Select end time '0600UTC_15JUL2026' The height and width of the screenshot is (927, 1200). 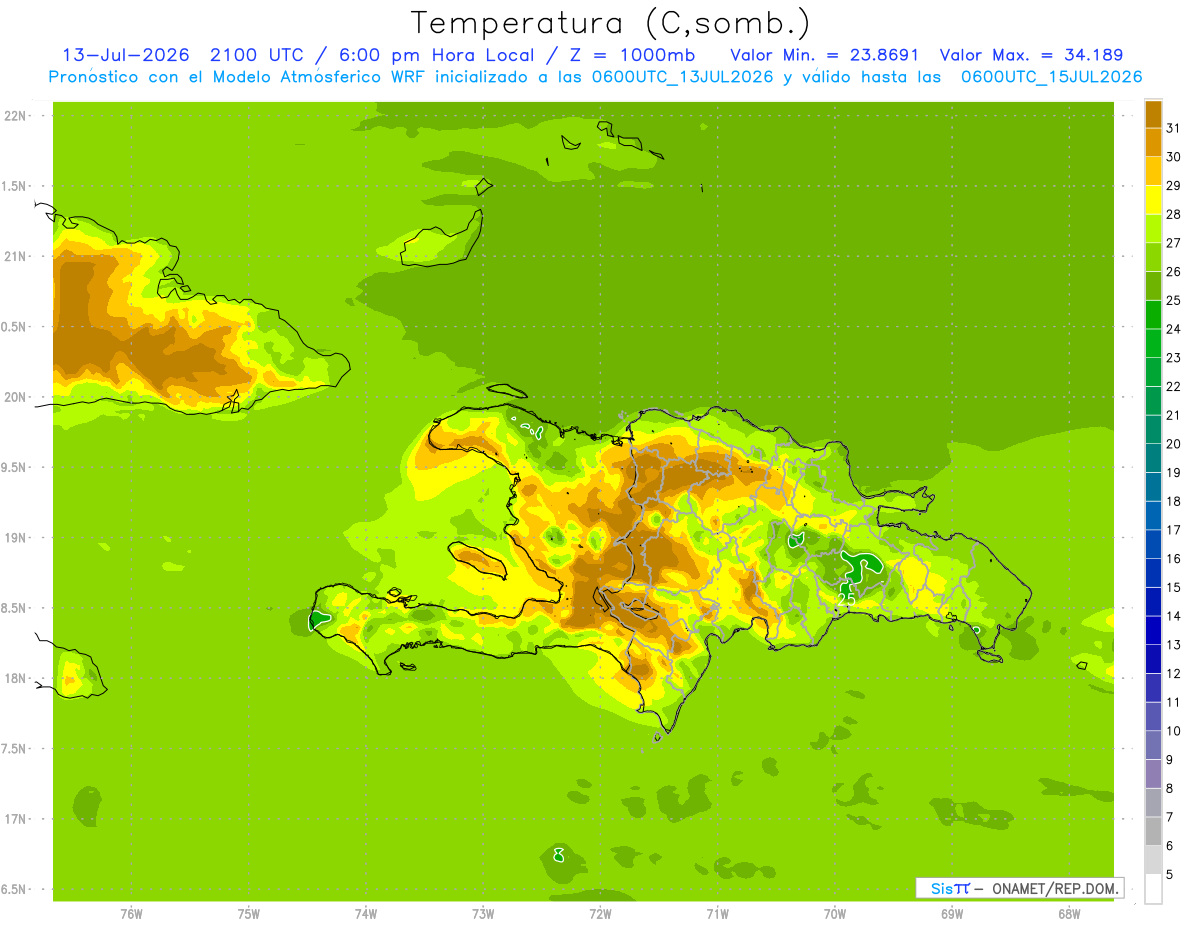[1051, 76]
